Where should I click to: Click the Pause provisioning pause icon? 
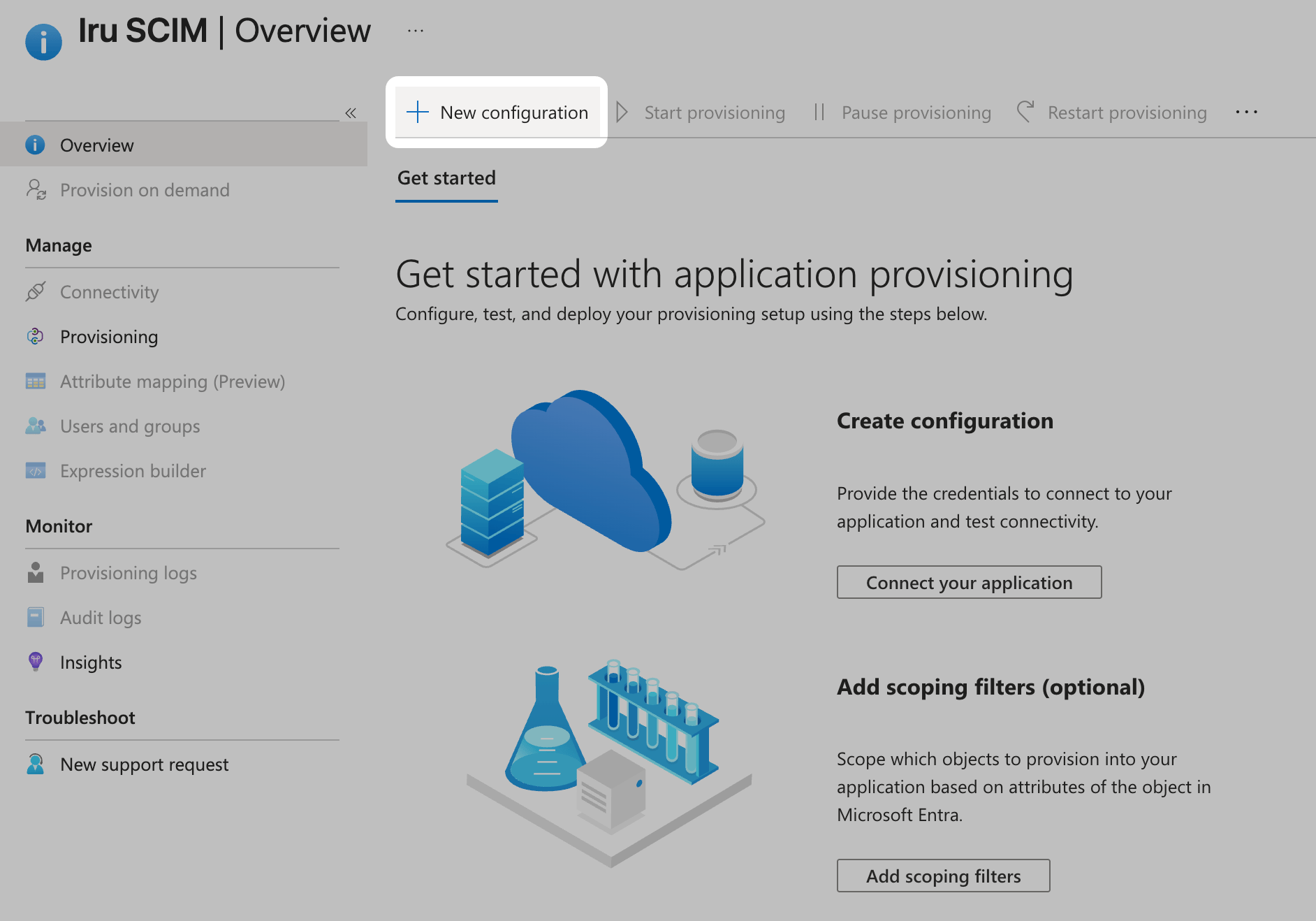pos(819,112)
